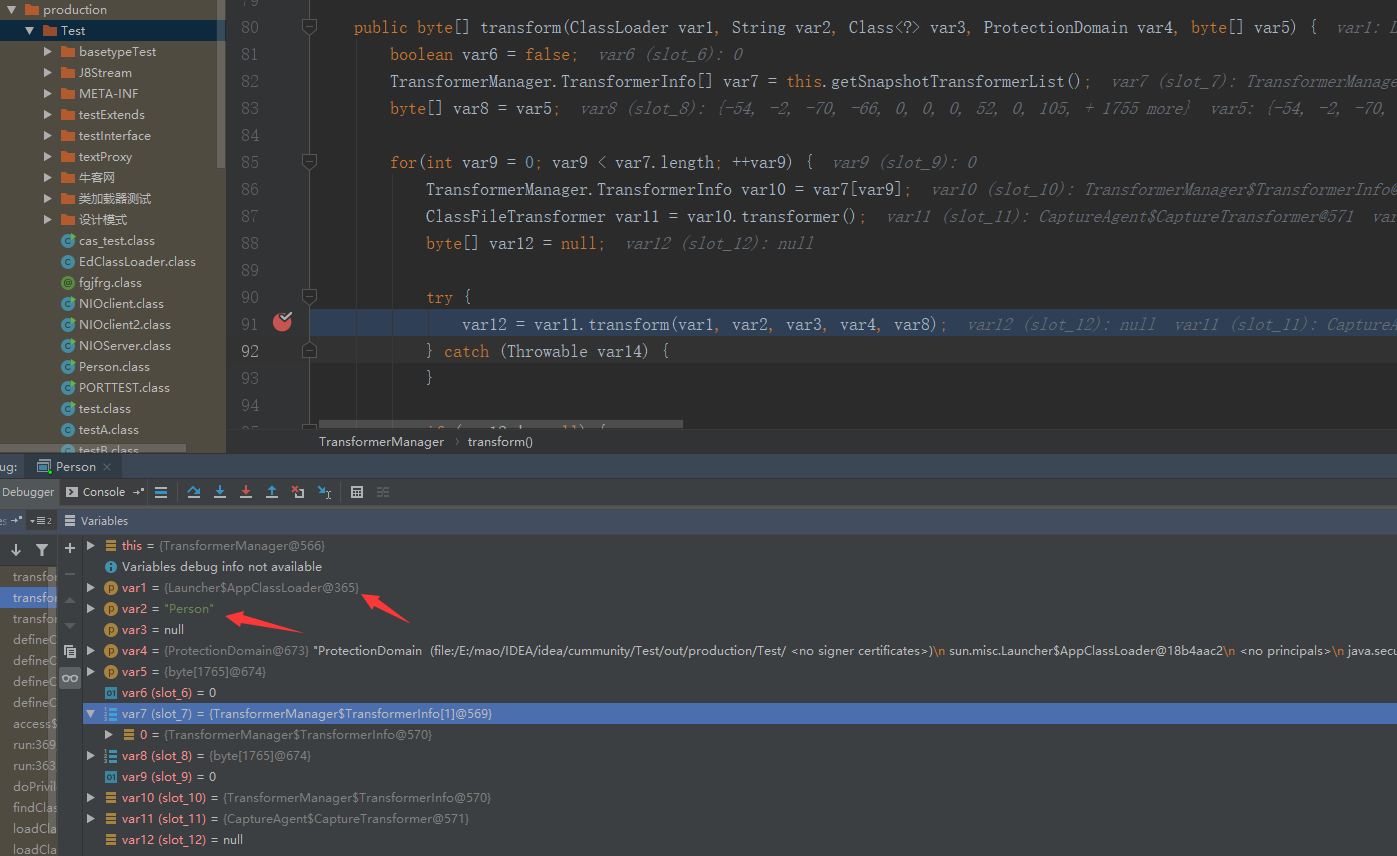The width and height of the screenshot is (1397, 856).
Task: Click the breakpoint marker on line 91
Action: tap(283, 321)
